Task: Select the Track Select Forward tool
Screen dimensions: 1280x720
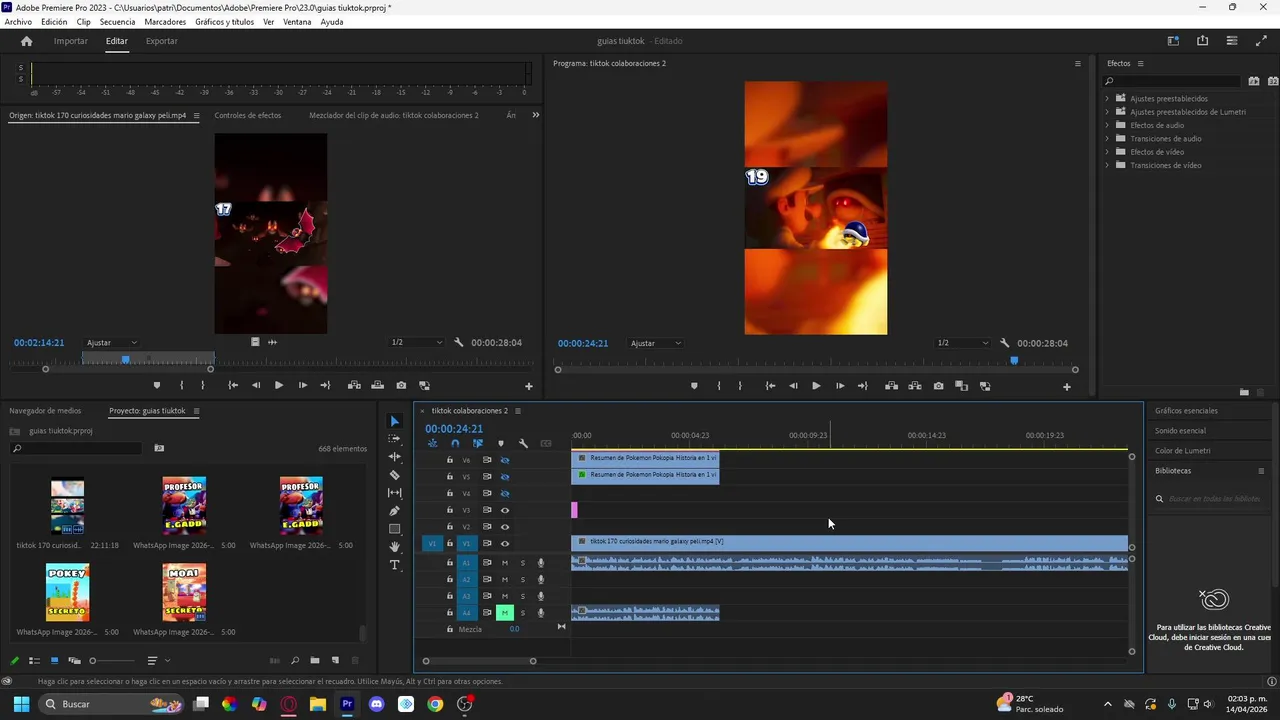Action: pyautogui.click(x=394, y=439)
